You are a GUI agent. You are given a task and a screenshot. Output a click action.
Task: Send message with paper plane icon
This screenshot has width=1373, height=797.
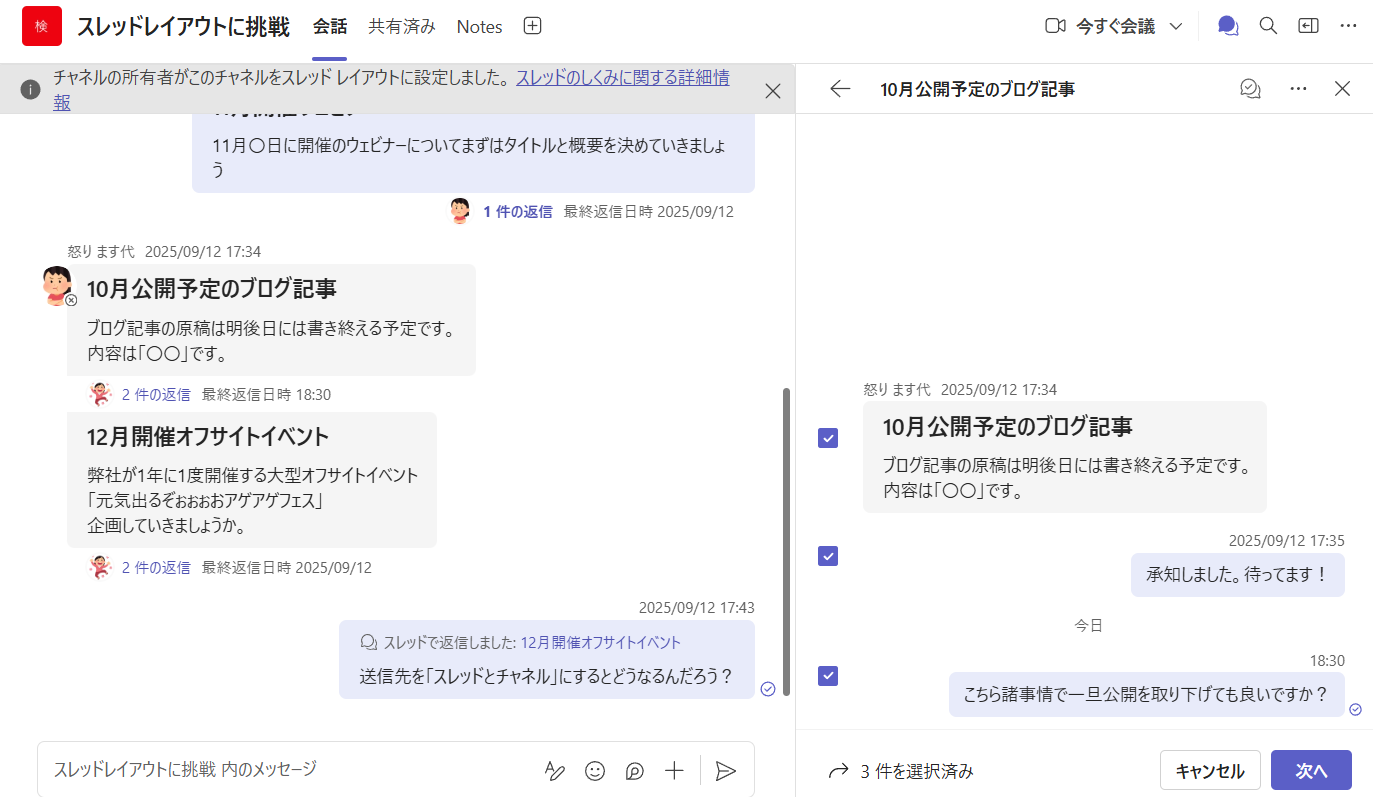(726, 770)
